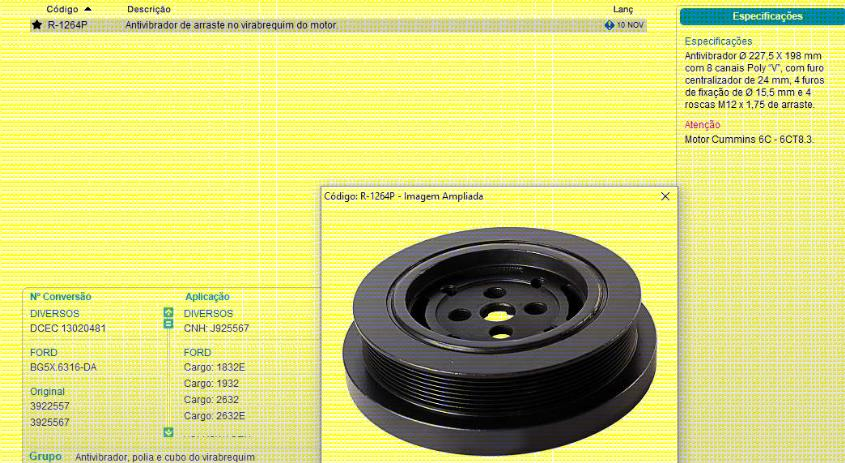Click the scrollbar handle under the up arrow
845x463 pixels.
pos(168,324)
